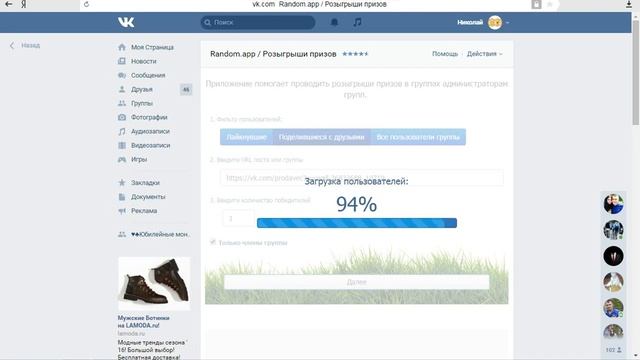This screenshot has height=360, width=640.
Task: Click the Далее button
Action: coord(356,282)
